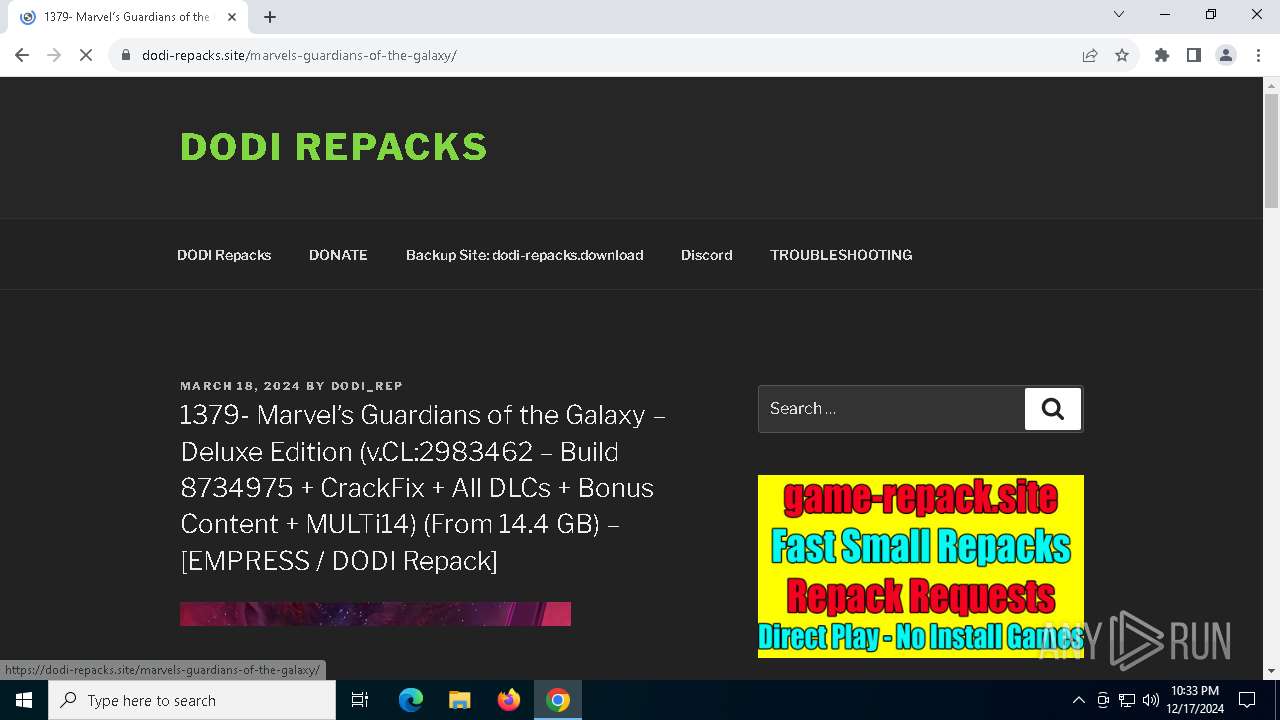
Task: Click the Guardians of the Galaxy post title
Action: click(423, 487)
